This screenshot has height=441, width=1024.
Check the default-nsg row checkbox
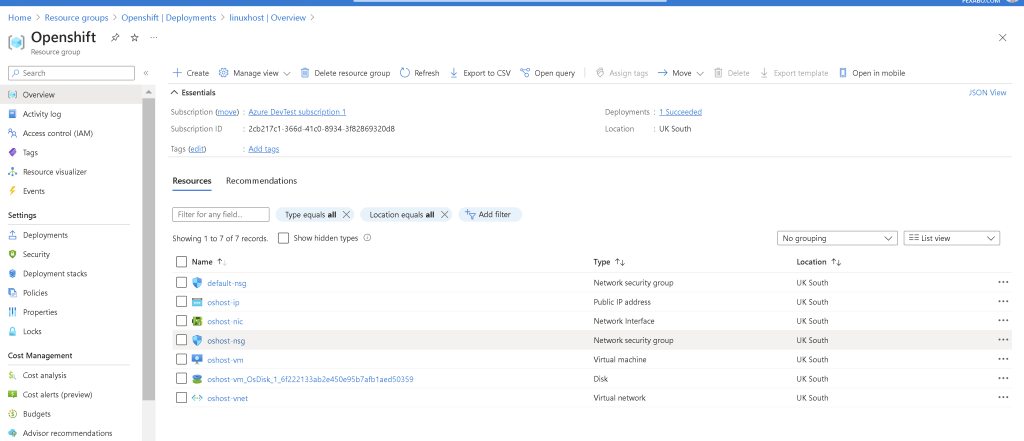click(182, 283)
